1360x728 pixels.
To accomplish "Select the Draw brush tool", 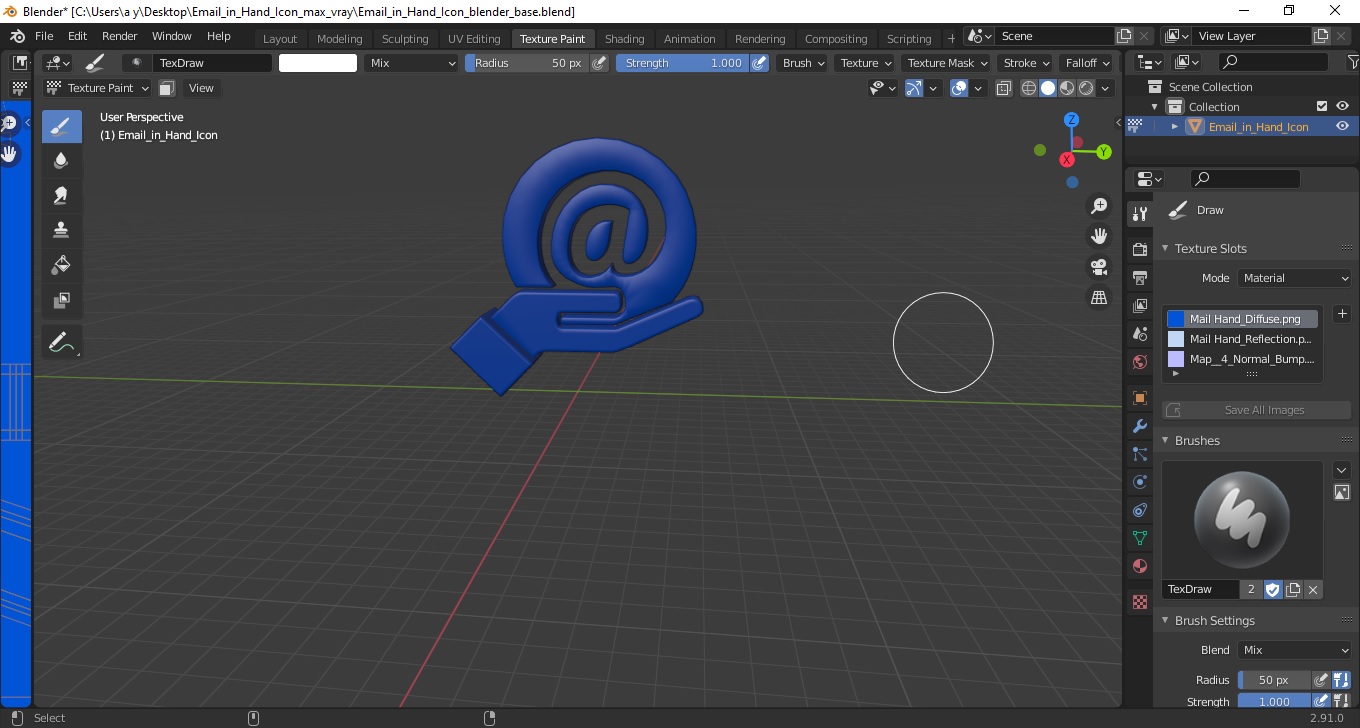I will click(61, 126).
